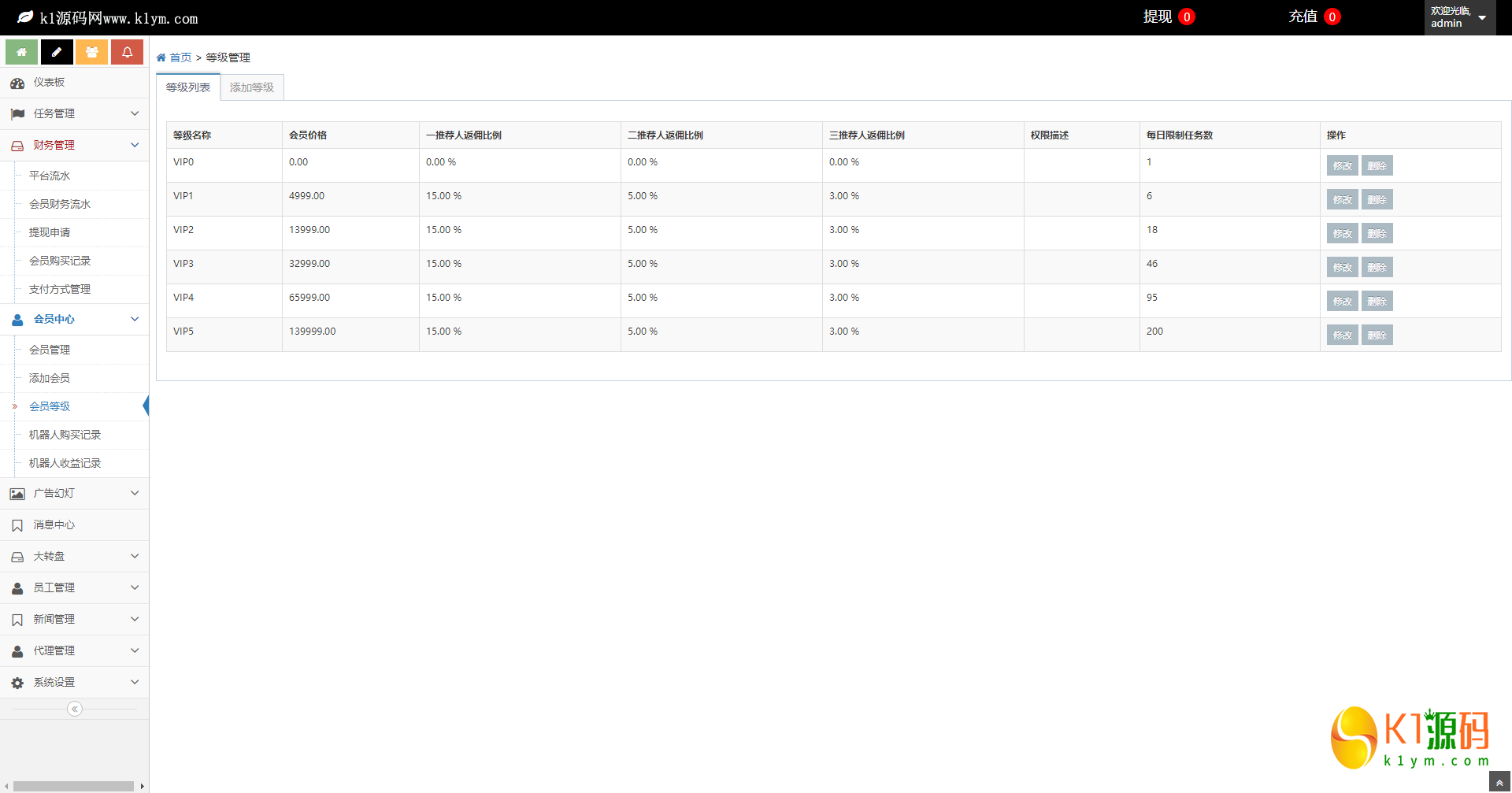Click the picture icon beside 广告幻灯
Screen dimensions: 1512x793
pyautogui.click(x=17, y=494)
